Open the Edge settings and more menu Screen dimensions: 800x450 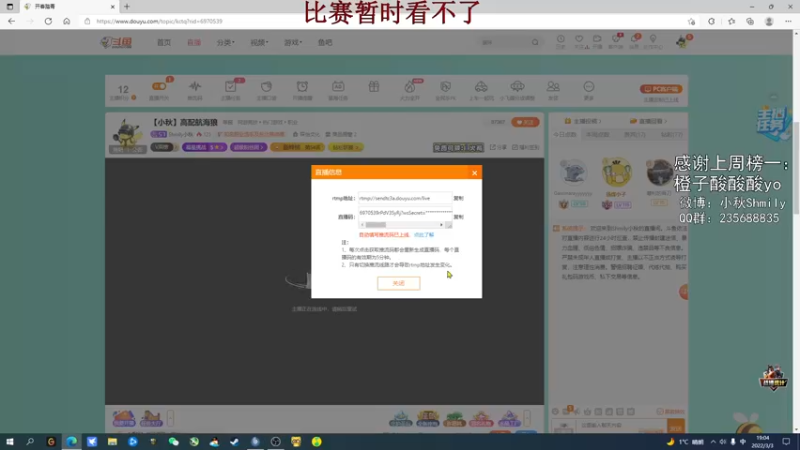click(788, 21)
